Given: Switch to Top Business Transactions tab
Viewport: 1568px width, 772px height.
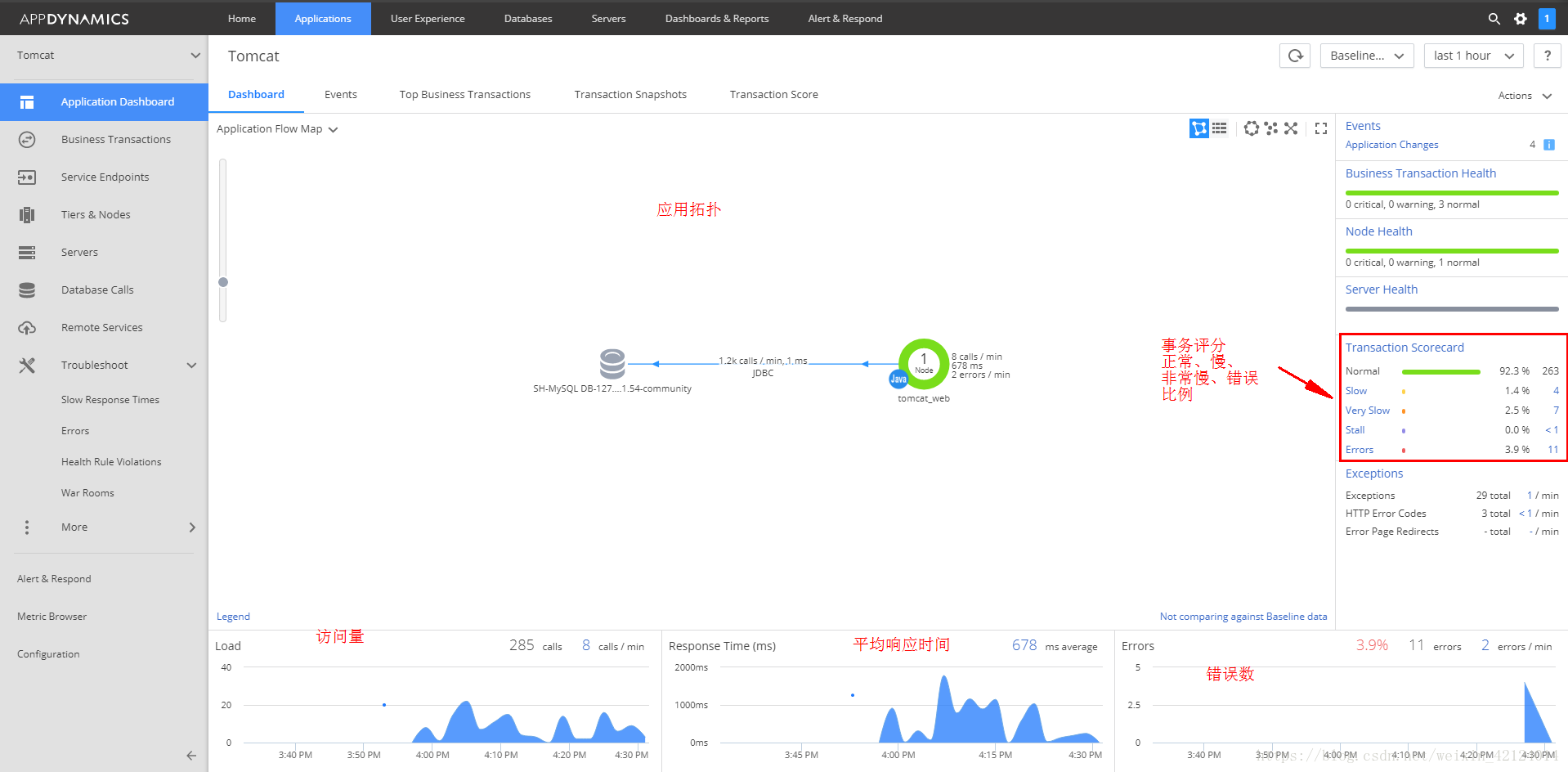Looking at the screenshot, I should [x=465, y=95].
